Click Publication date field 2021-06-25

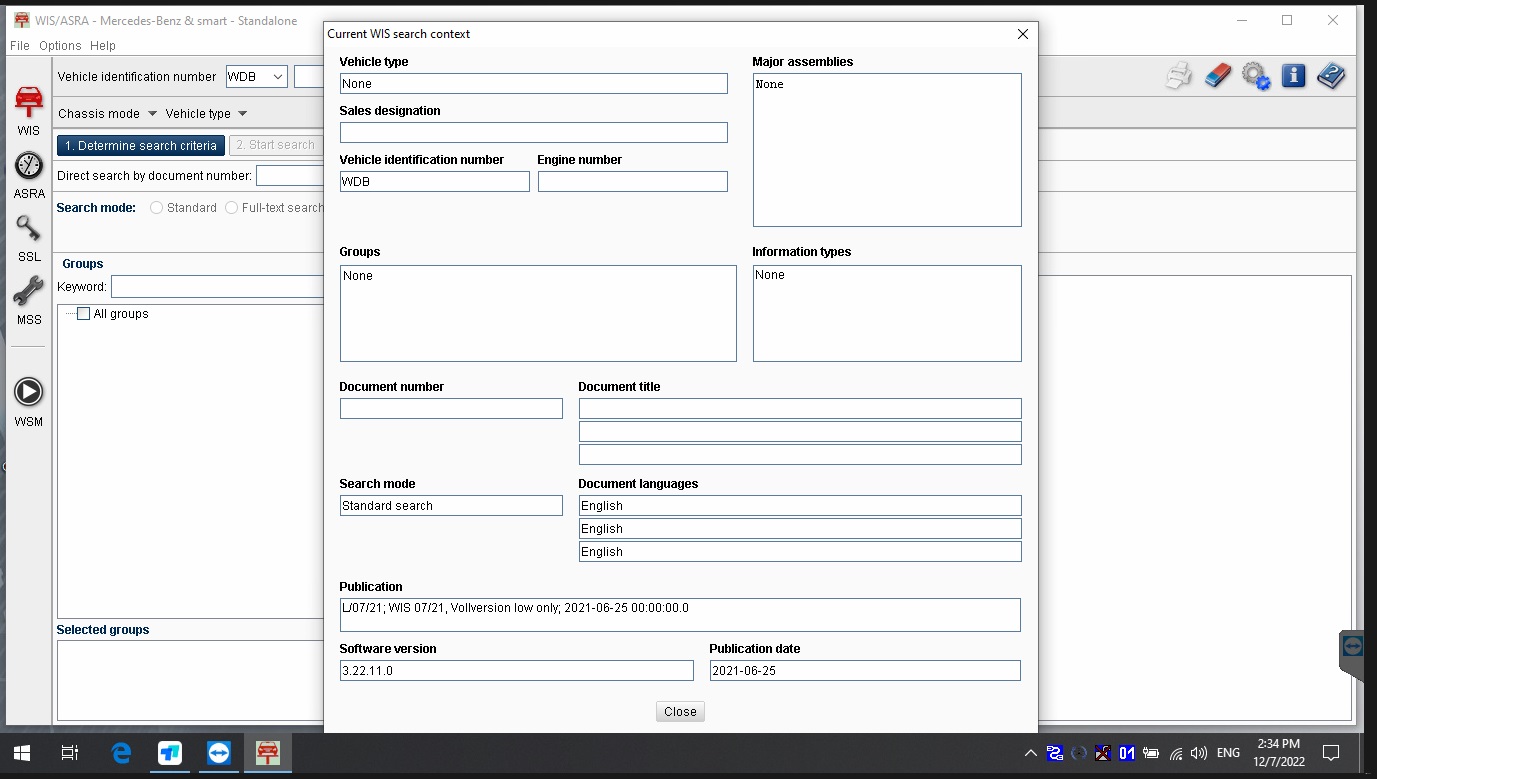[x=865, y=671]
